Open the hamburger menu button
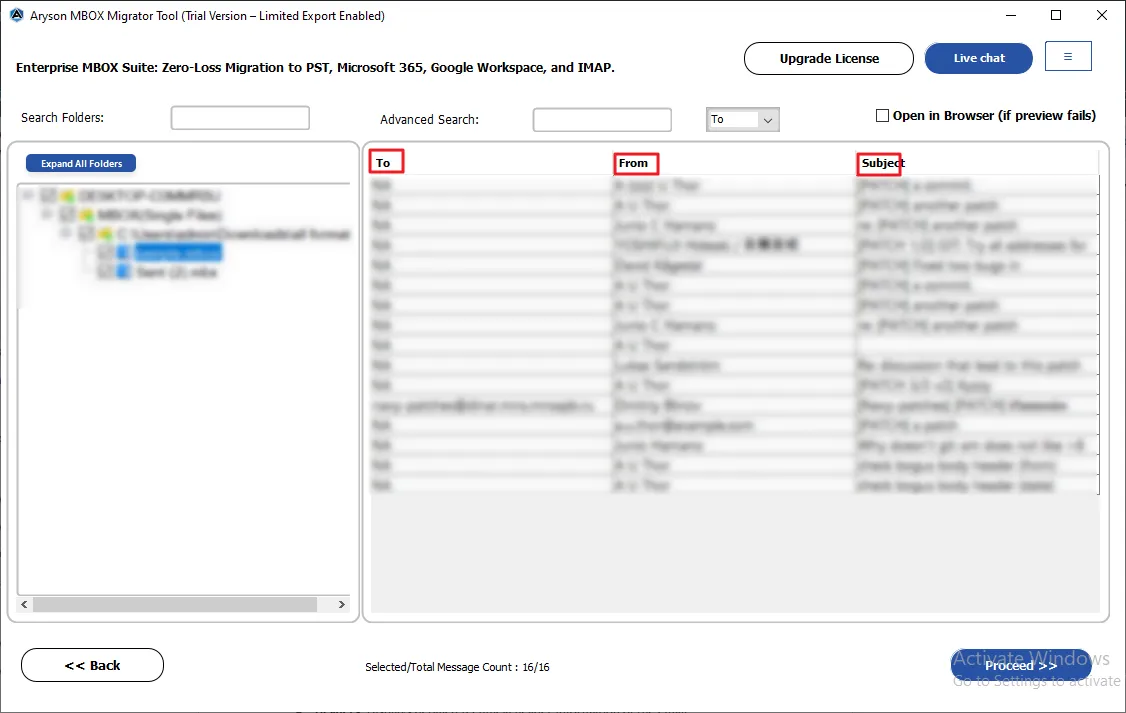The image size is (1126, 713). [1068, 57]
